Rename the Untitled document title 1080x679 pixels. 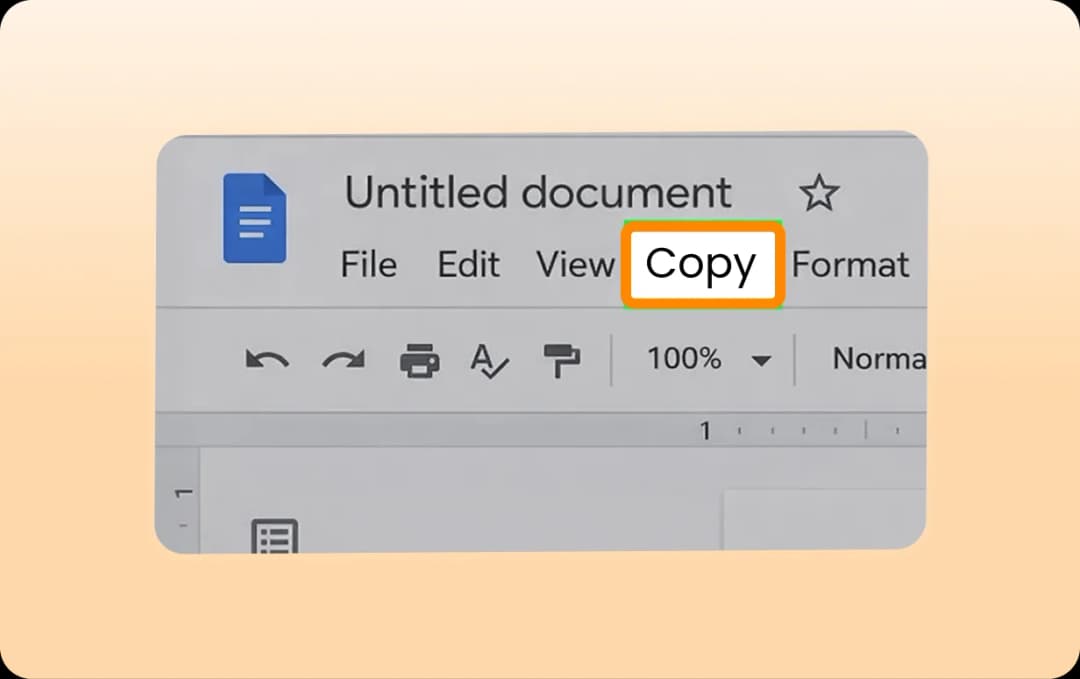point(537,192)
